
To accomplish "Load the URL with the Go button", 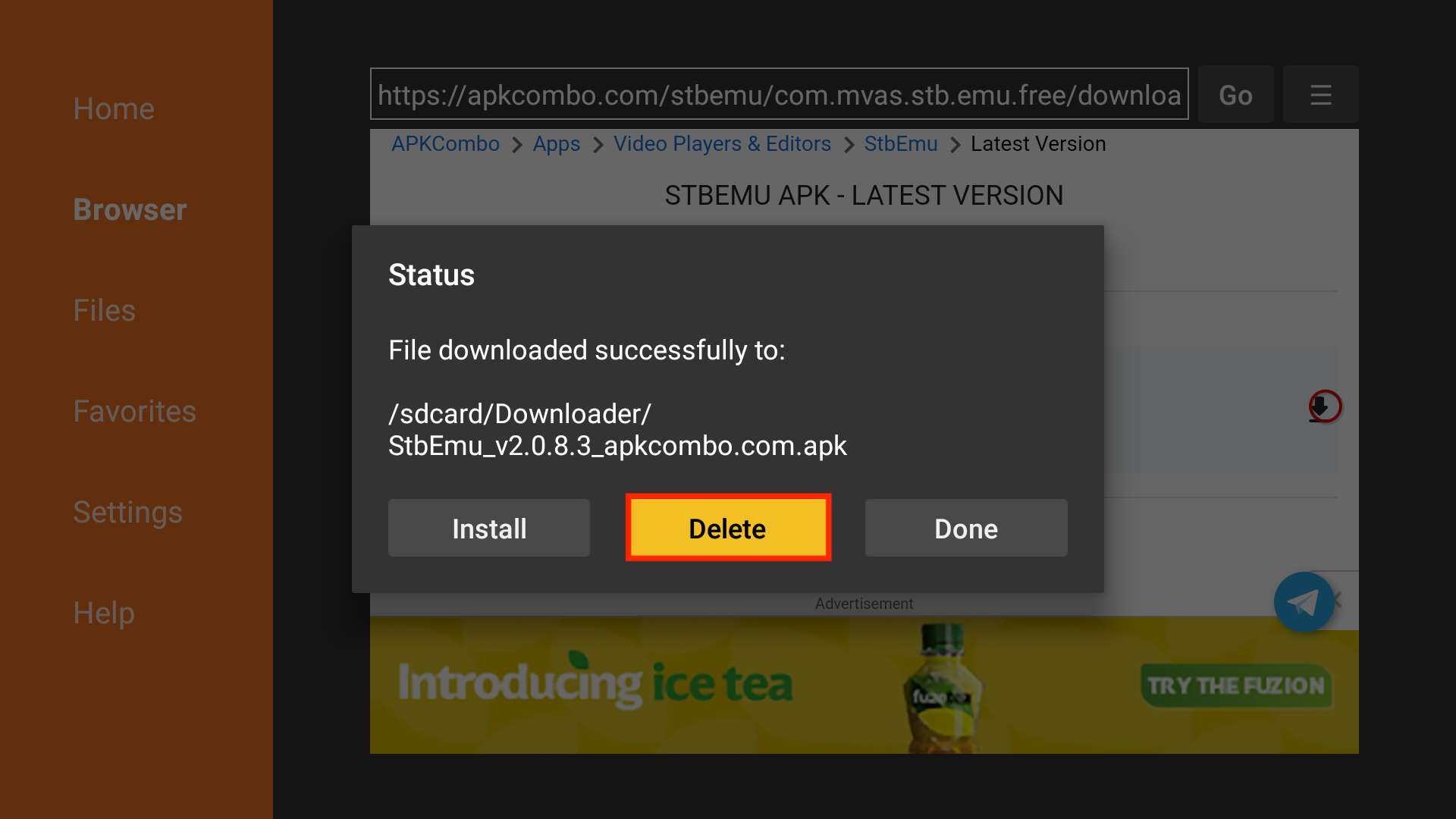I will [x=1235, y=95].
